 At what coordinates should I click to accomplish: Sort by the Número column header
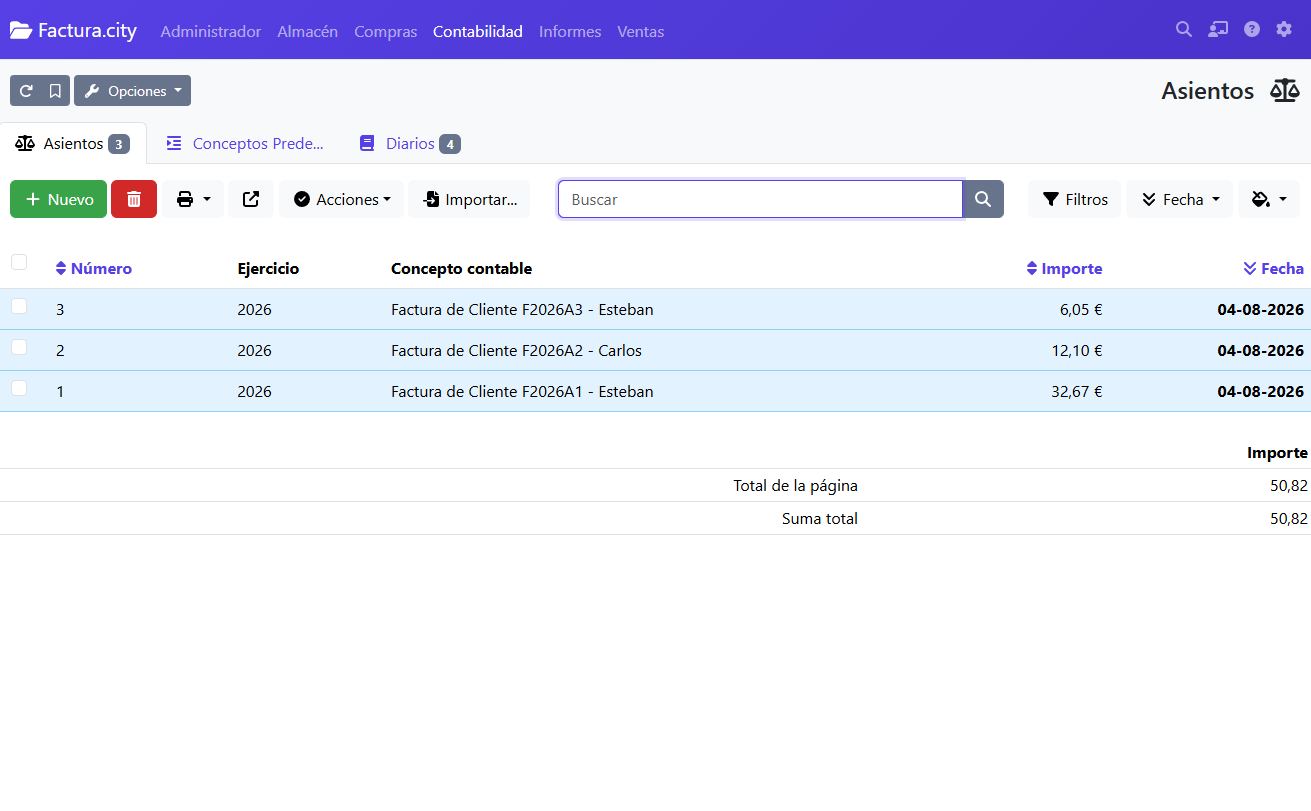click(x=94, y=268)
